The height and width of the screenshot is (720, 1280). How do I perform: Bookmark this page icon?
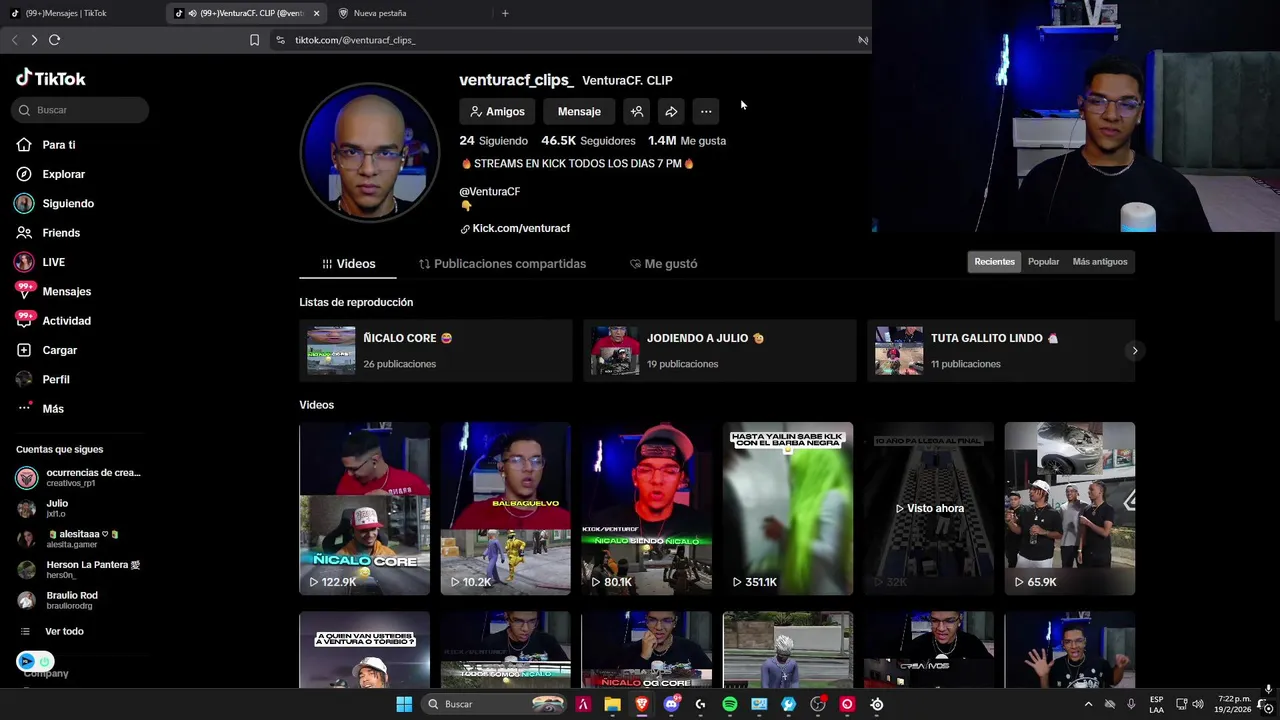(254, 40)
